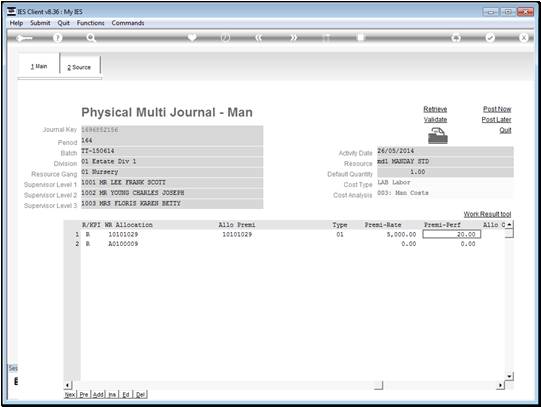Click the Del button below the grid

[x=140, y=395]
